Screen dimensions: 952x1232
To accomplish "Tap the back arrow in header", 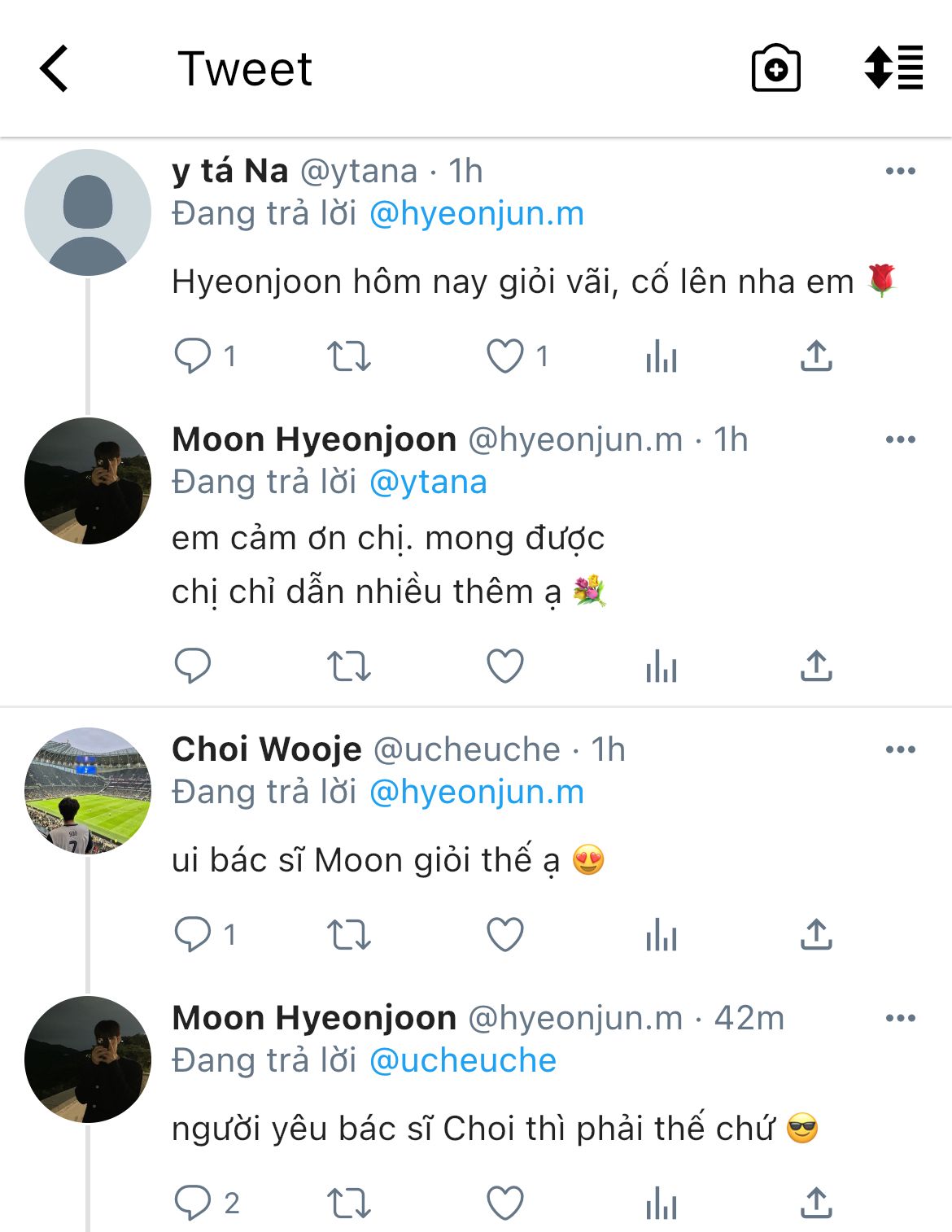I will [55, 68].
